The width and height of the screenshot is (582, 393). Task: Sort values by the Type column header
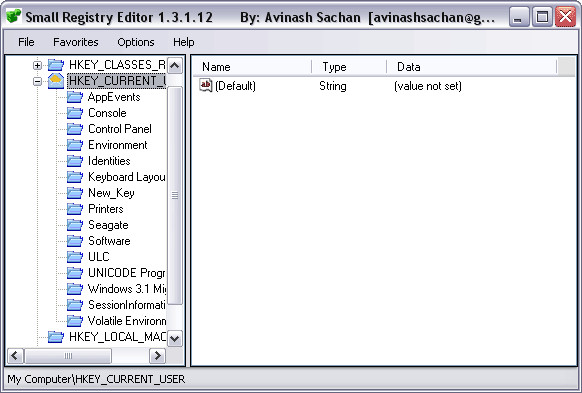pyautogui.click(x=349, y=67)
